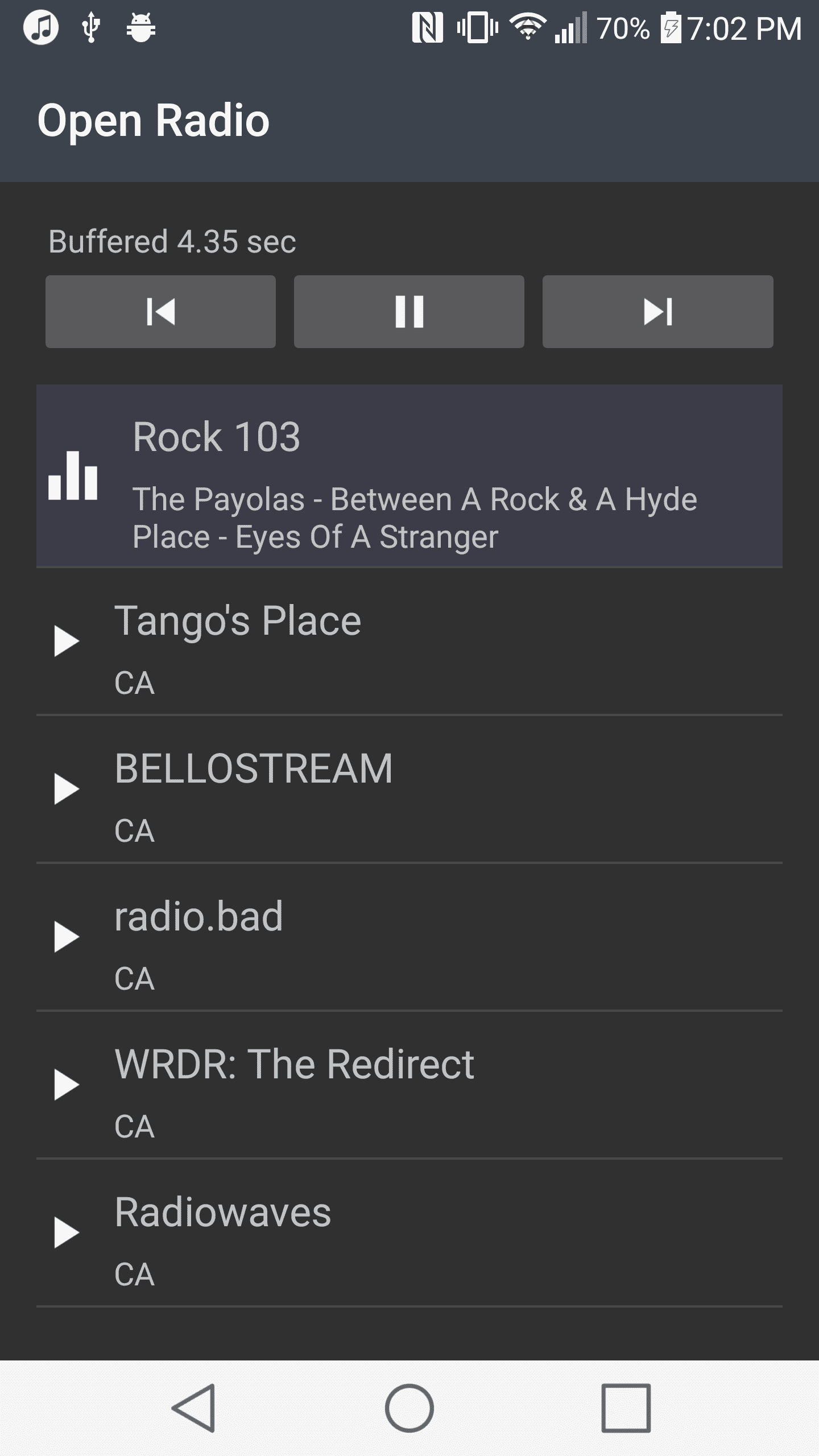Play Radiowaves with its arrow icon
The width and height of the screenshot is (819, 1456).
click(x=66, y=1232)
